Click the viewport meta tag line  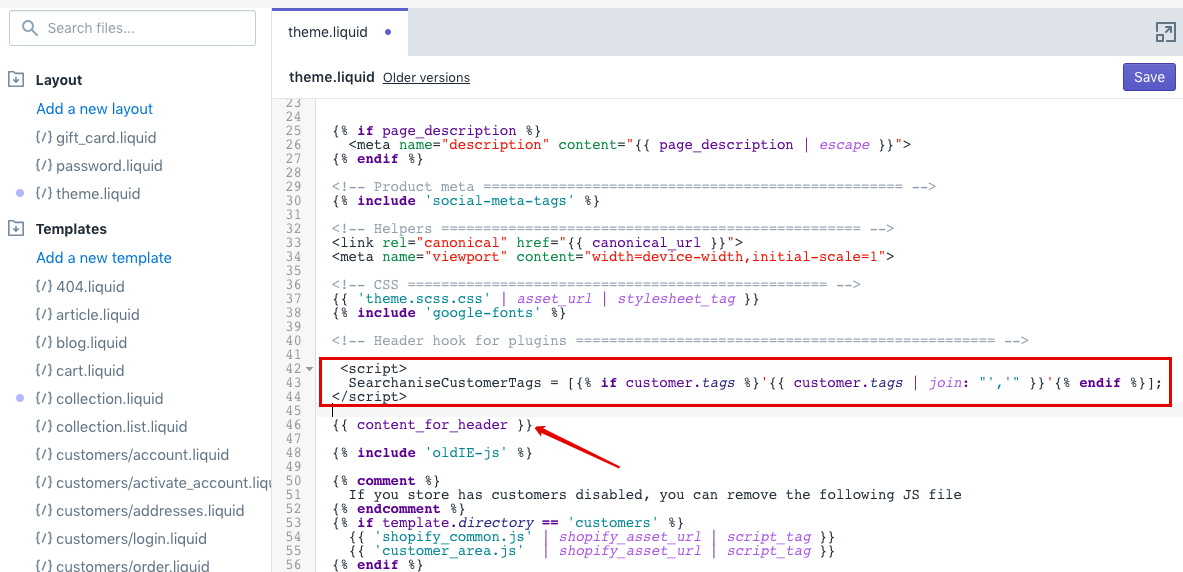point(613,257)
